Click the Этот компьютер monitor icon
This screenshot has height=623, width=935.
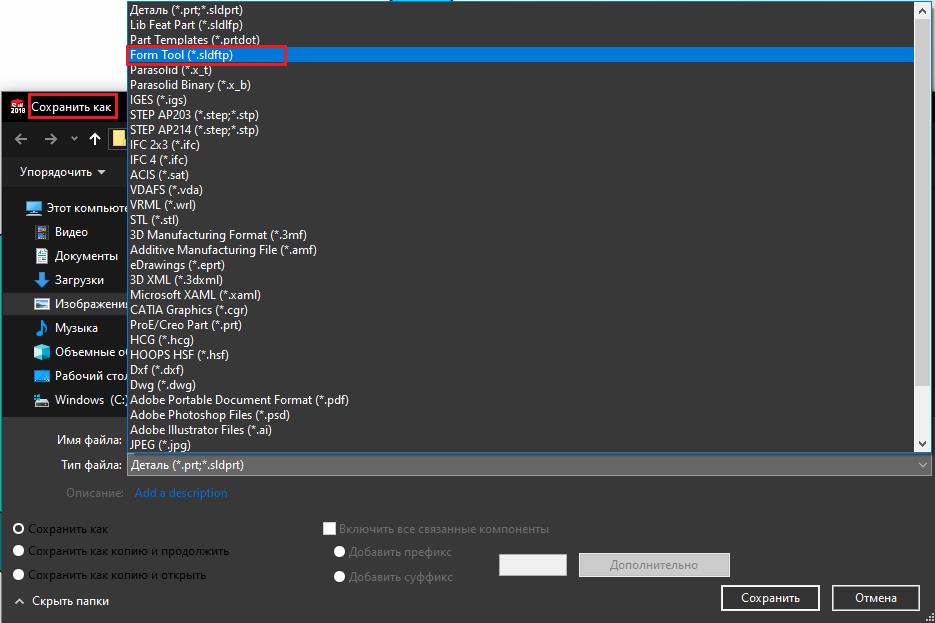[x=34, y=208]
